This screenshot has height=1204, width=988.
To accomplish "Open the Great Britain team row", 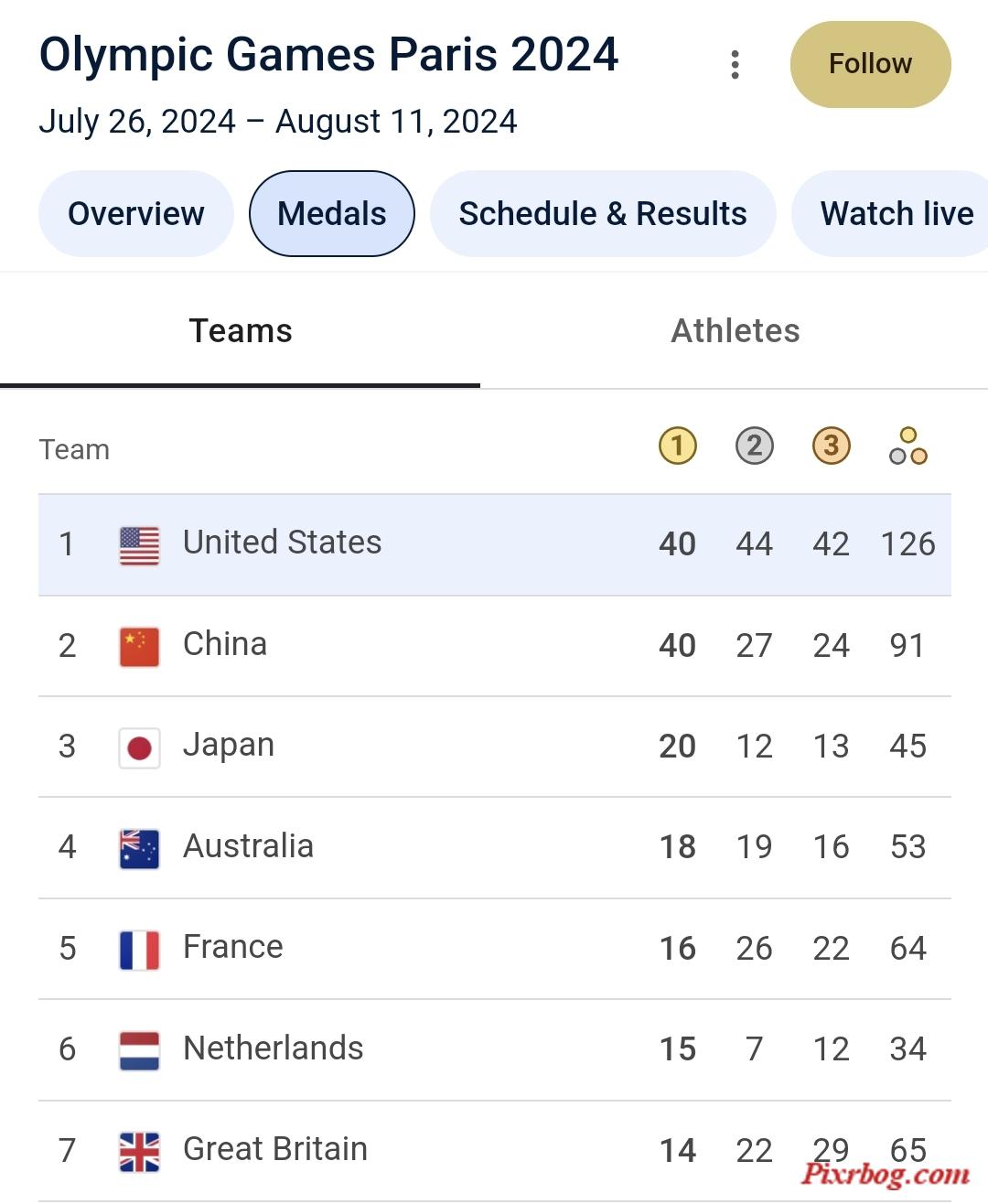I will click(x=495, y=1151).
